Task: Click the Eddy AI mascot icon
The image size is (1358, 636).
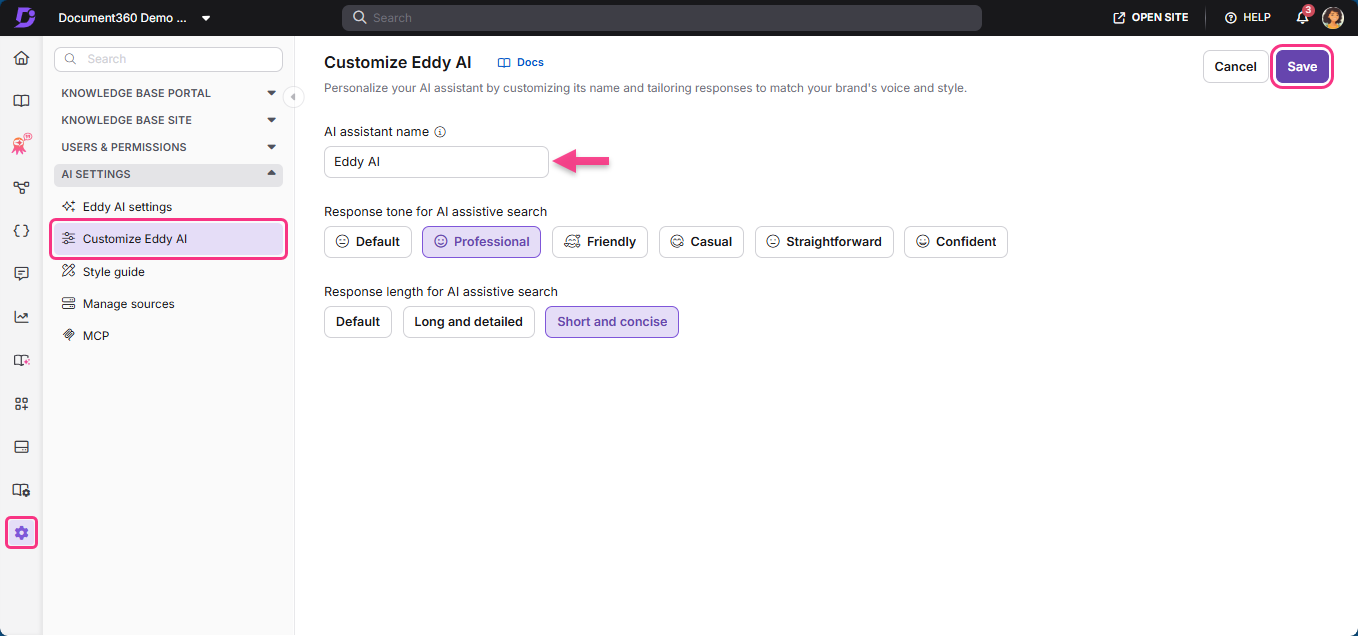Action: coord(21,143)
